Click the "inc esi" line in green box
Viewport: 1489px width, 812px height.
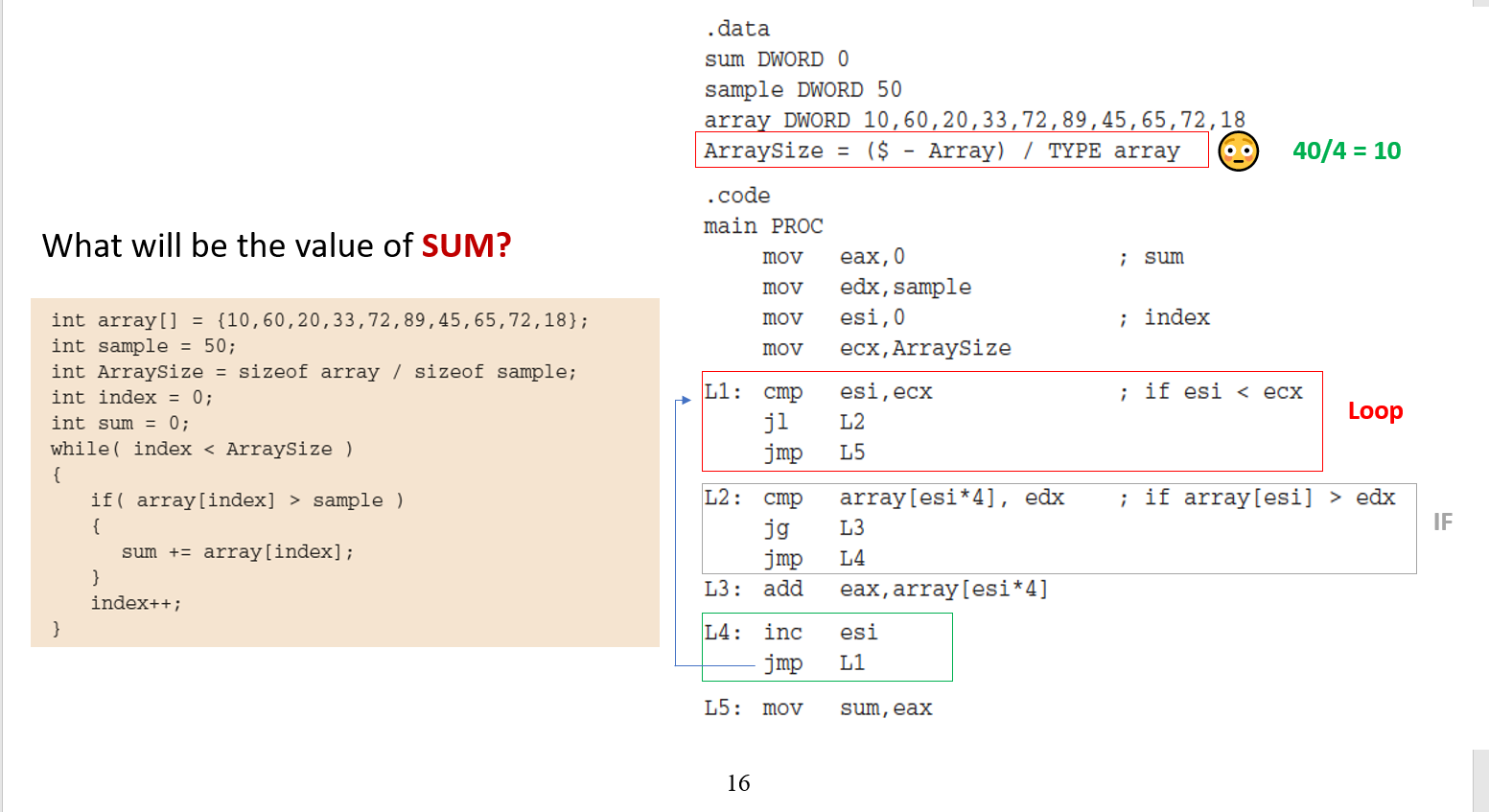820,633
